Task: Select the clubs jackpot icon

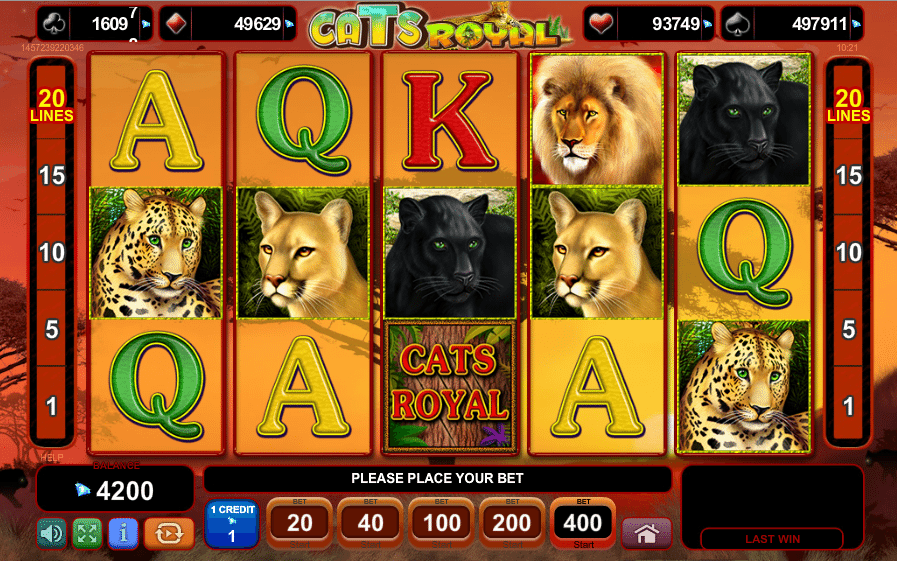Action: (x=54, y=24)
